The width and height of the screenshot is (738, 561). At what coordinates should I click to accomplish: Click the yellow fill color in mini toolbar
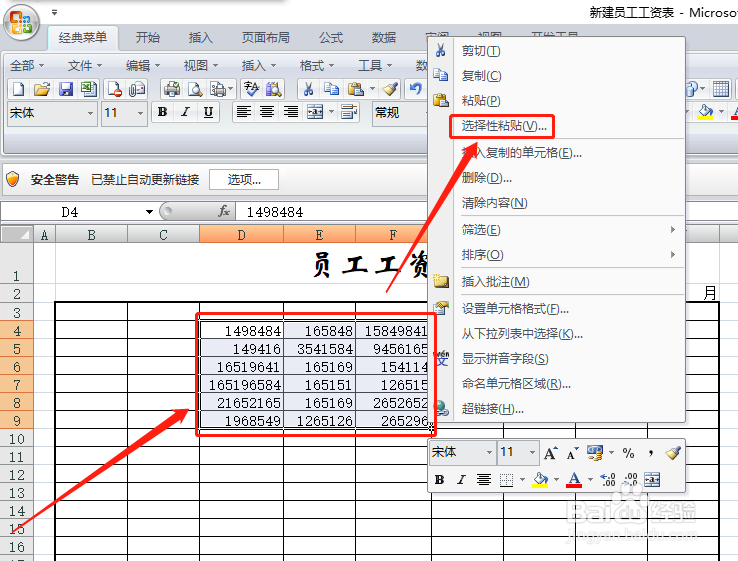pyautogui.click(x=540, y=480)
